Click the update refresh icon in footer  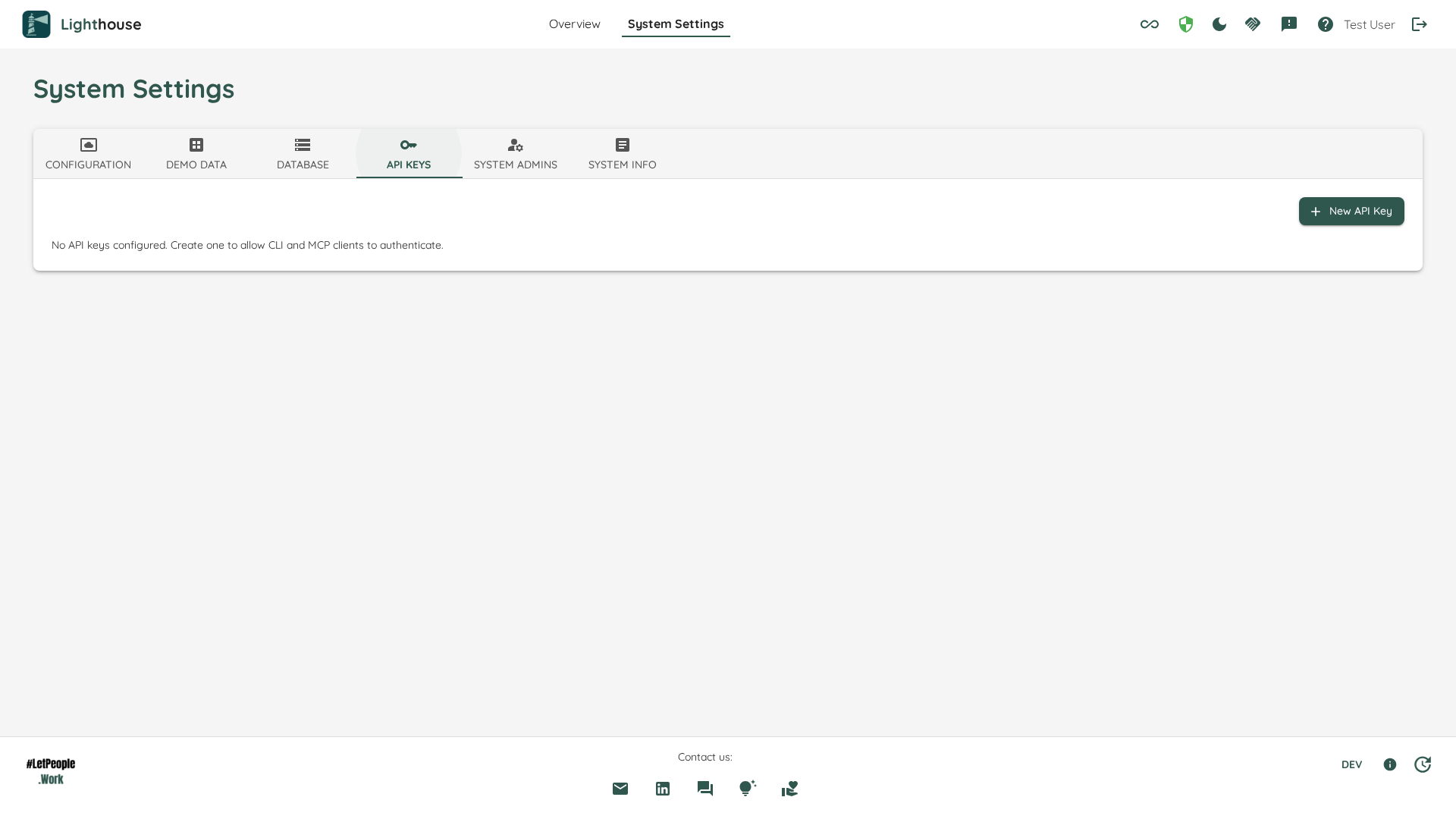pos(1423,764)
